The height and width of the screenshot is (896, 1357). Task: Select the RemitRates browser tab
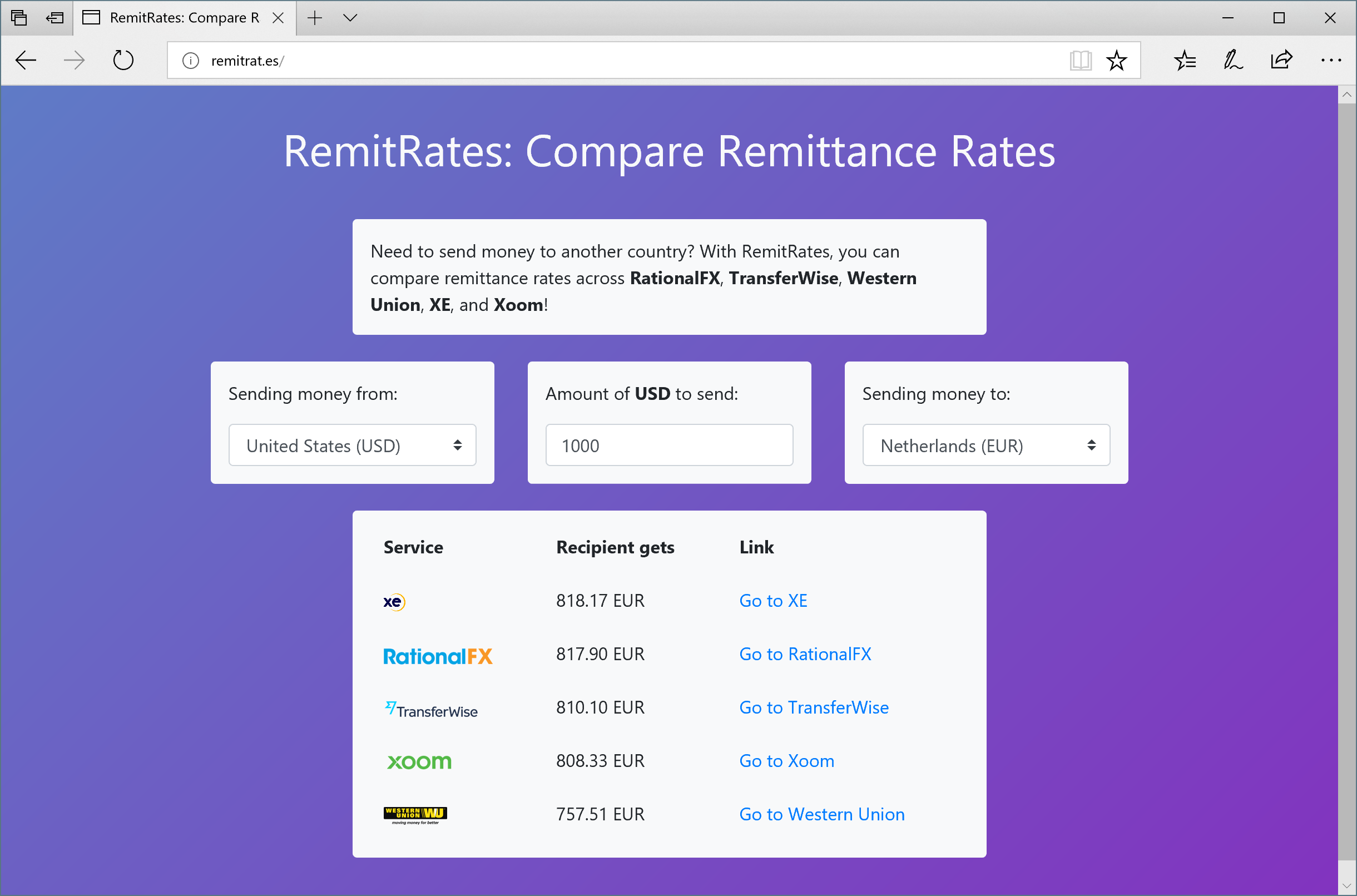pos(183,18)
